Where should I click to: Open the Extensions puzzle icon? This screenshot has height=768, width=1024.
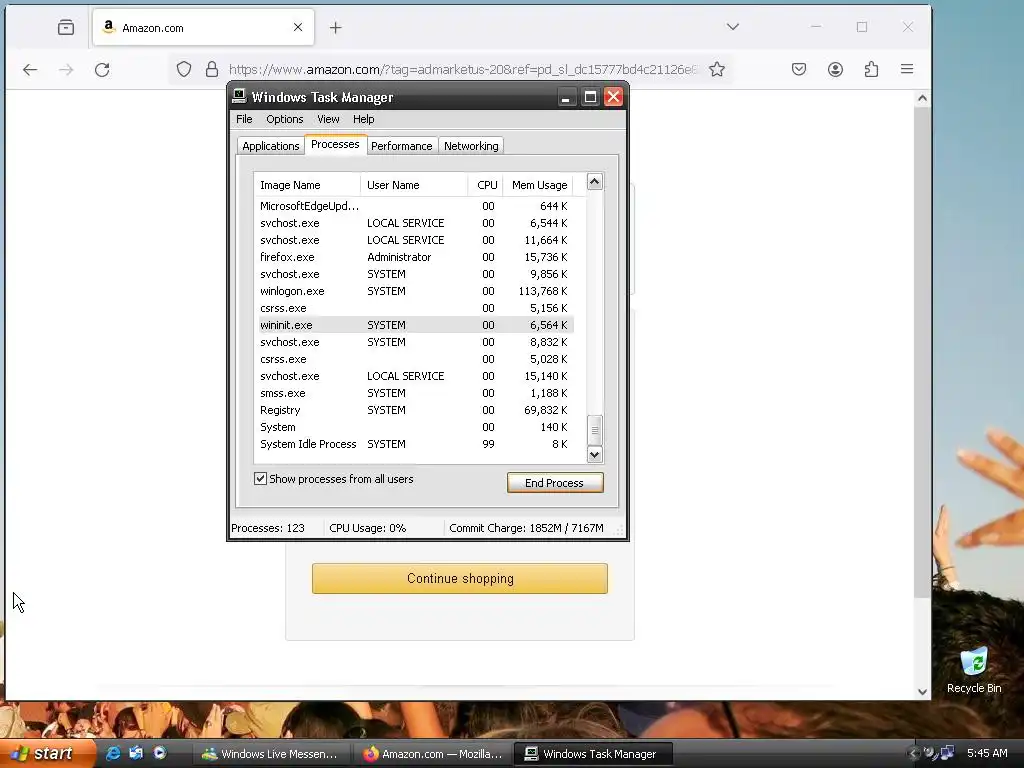point(871,69)
